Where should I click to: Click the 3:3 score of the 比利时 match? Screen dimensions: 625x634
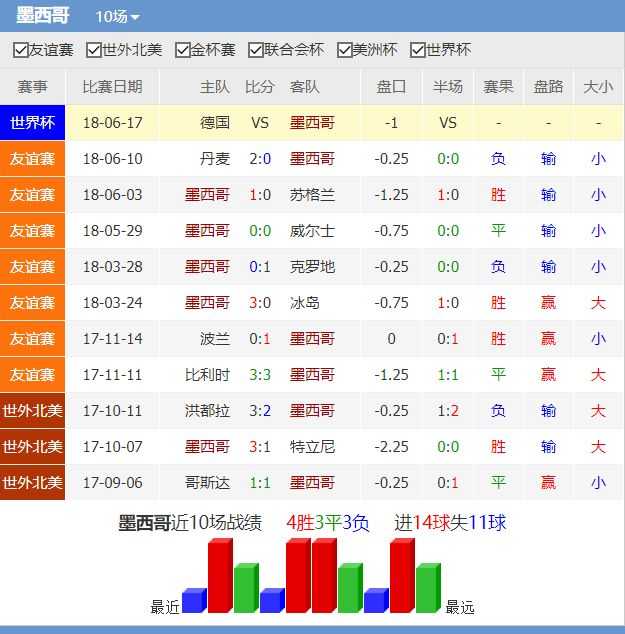260,375
